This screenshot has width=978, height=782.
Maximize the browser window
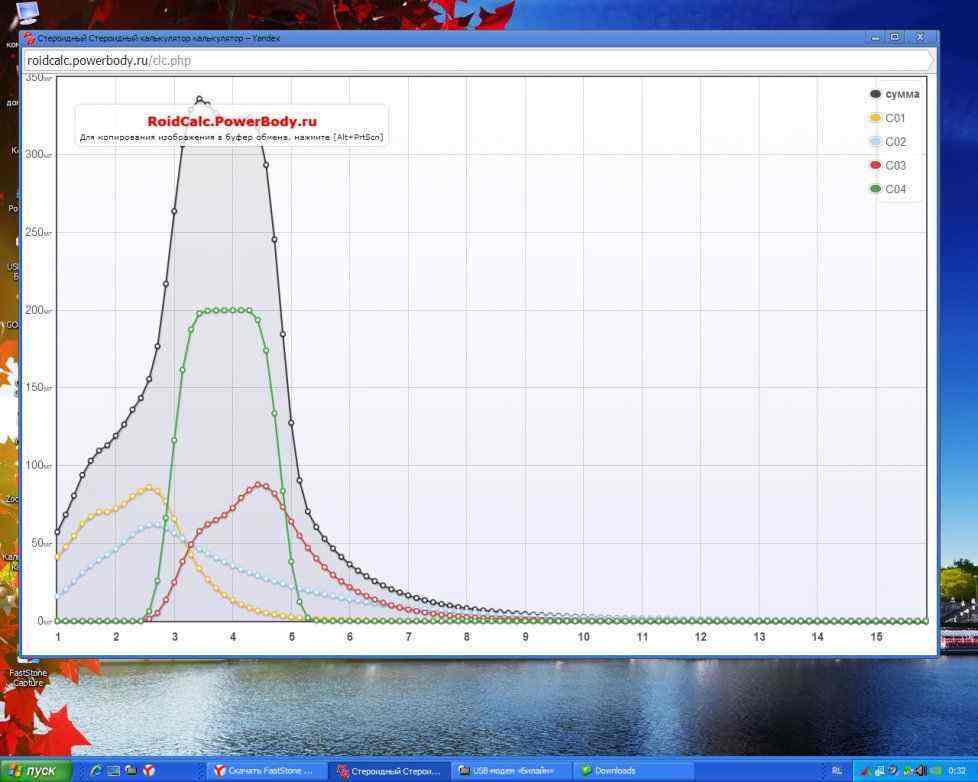895,38
